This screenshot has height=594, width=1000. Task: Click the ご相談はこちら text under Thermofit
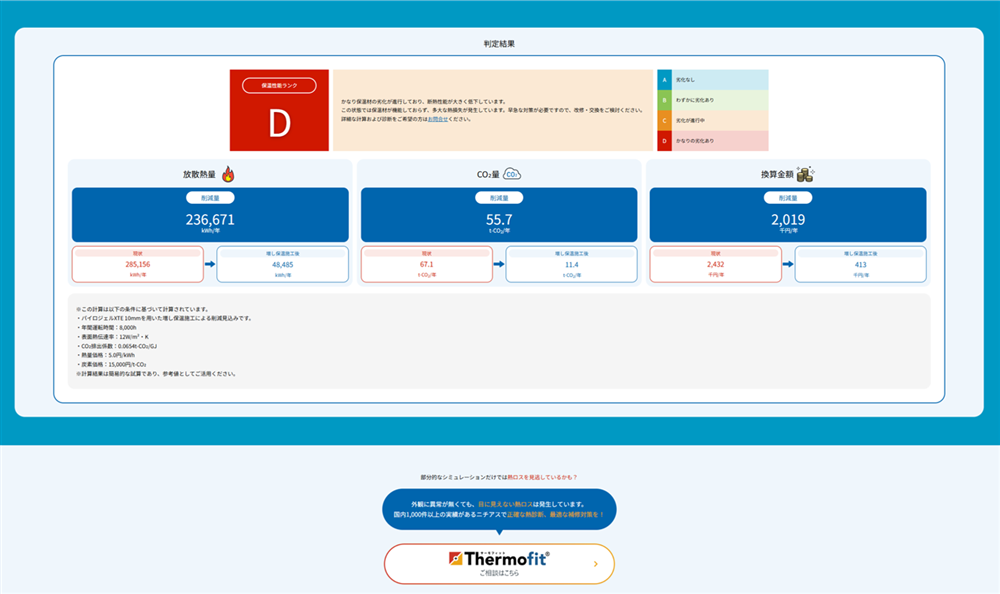point(499,574)
